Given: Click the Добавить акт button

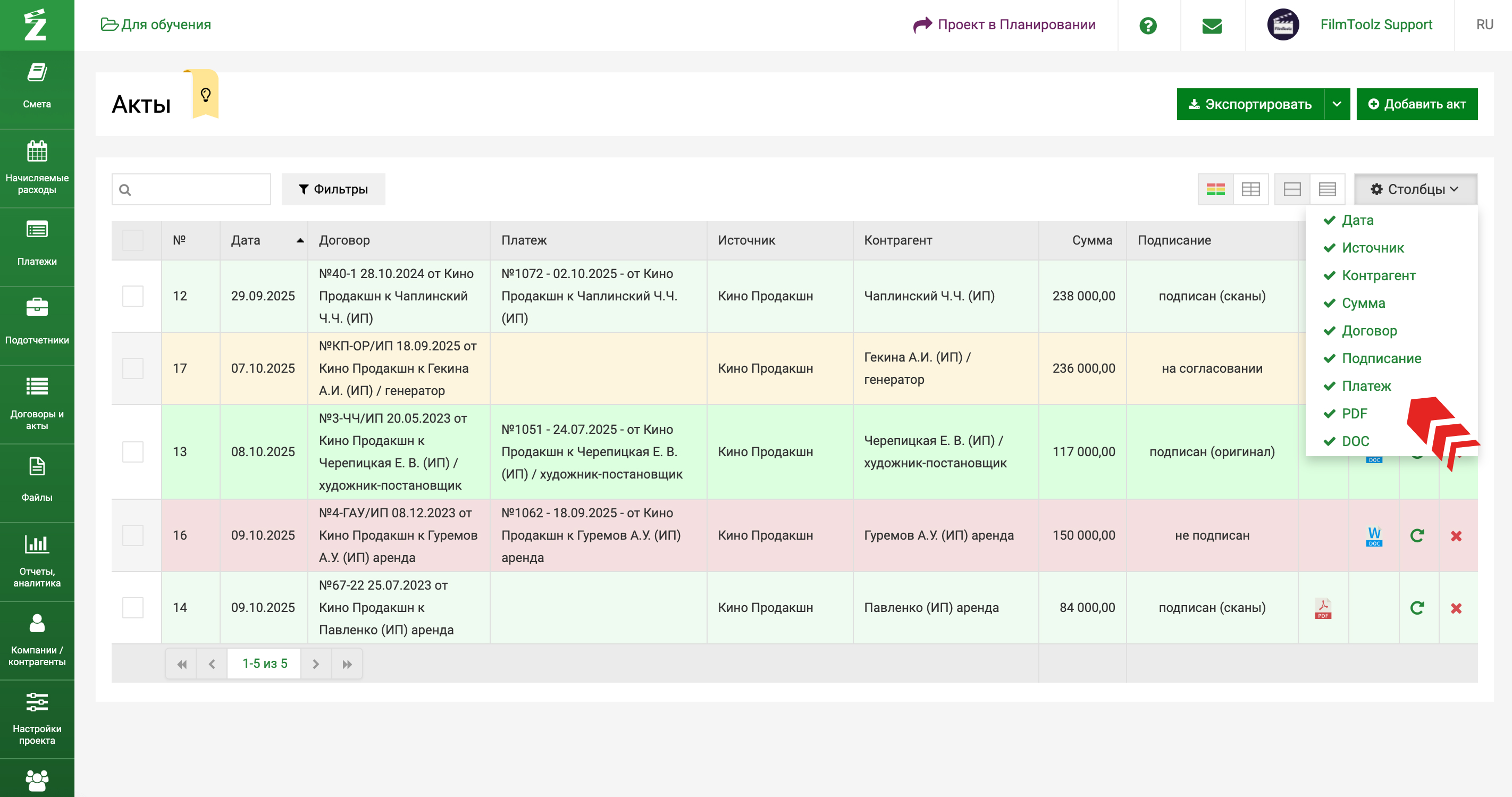Looking at the screenshot, I should (x=1416, y=104).
